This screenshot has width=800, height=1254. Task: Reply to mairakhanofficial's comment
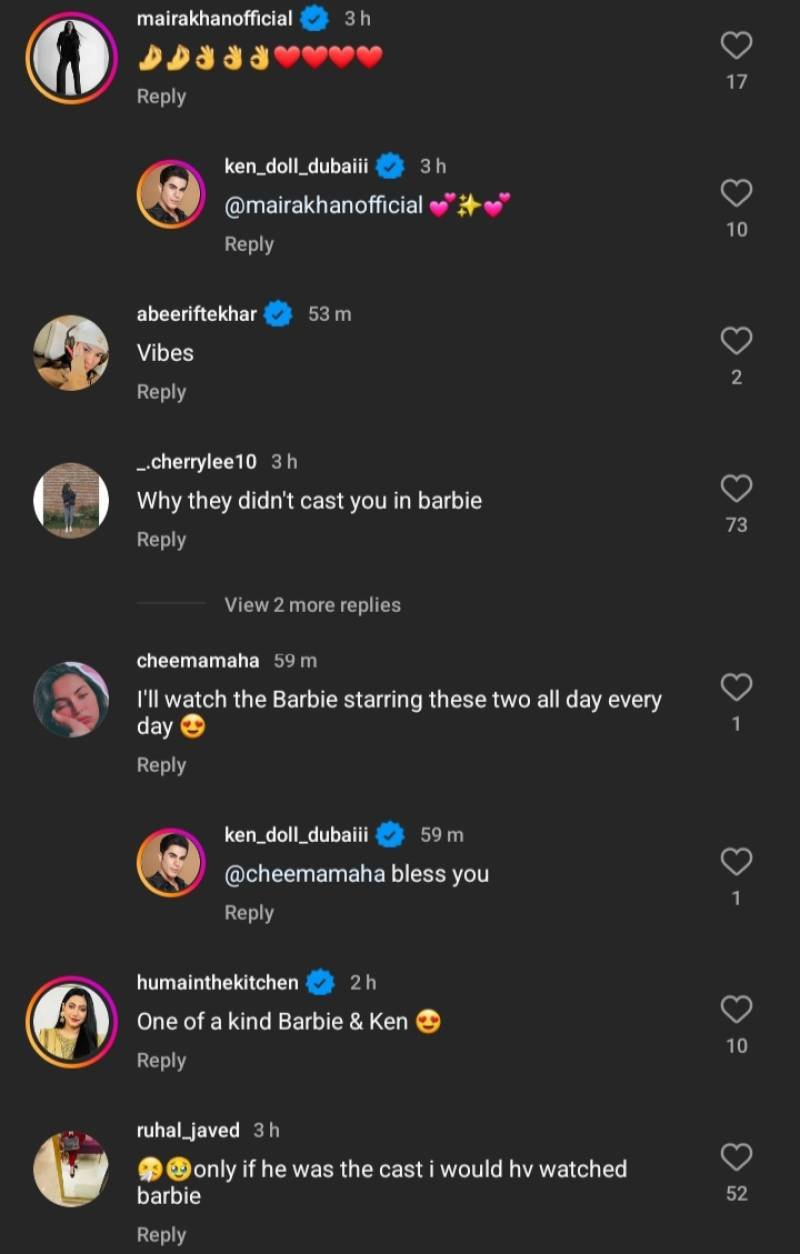coord(161,97)
